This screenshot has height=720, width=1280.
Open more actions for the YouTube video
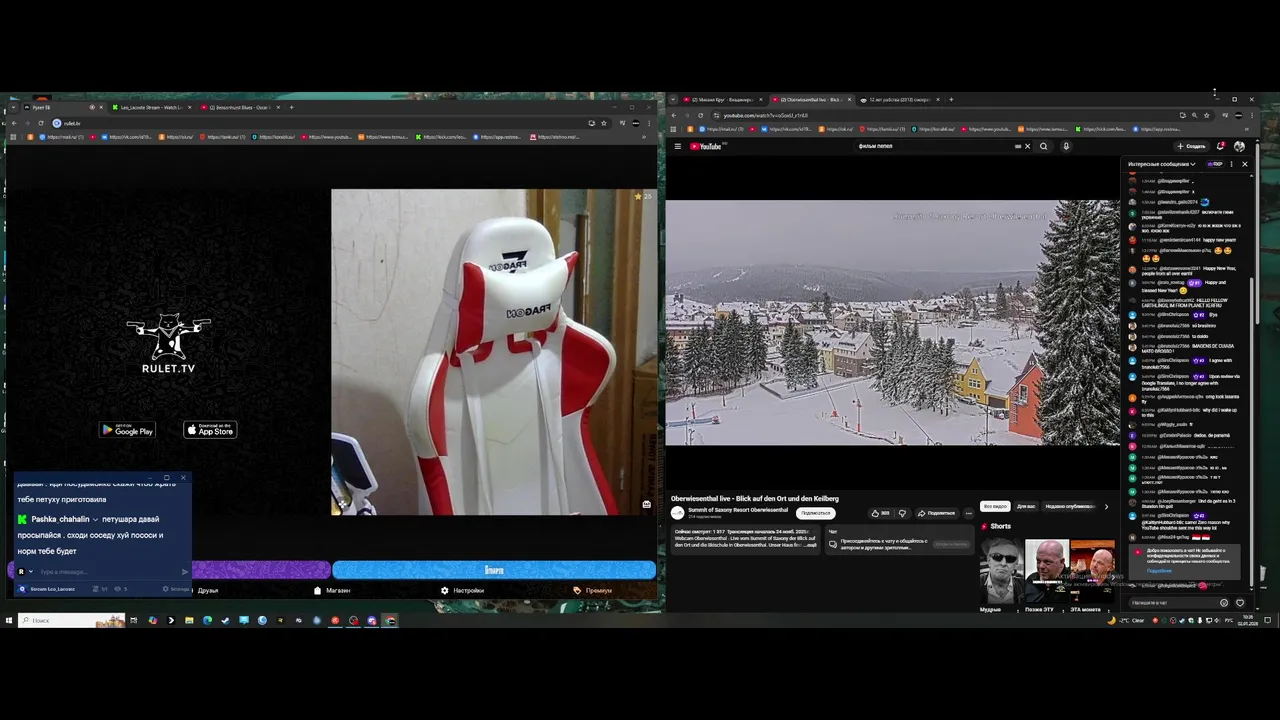point(968,513)
